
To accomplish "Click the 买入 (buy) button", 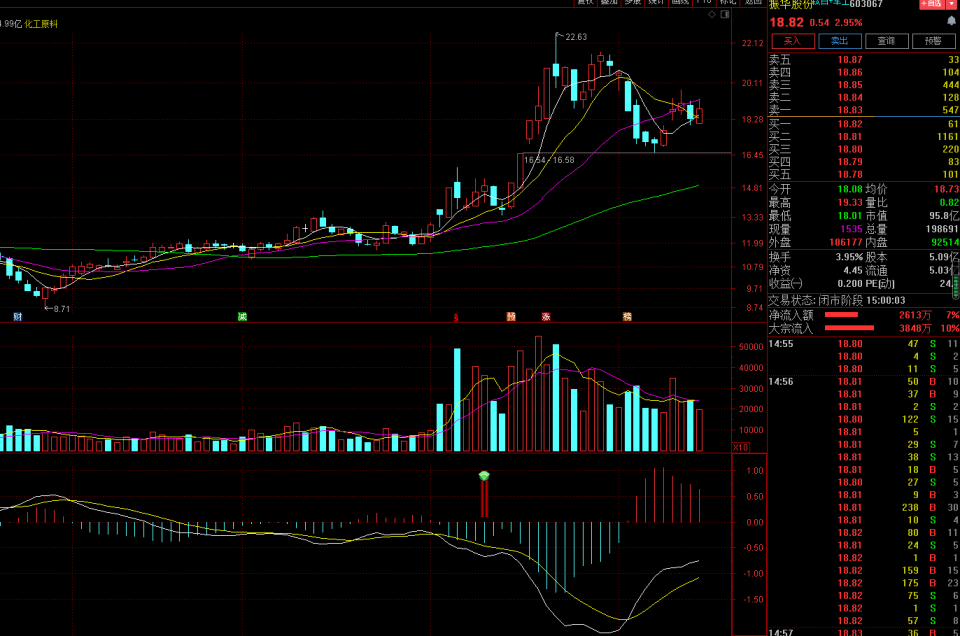I will pyautogui.click(x=793, y=41).
